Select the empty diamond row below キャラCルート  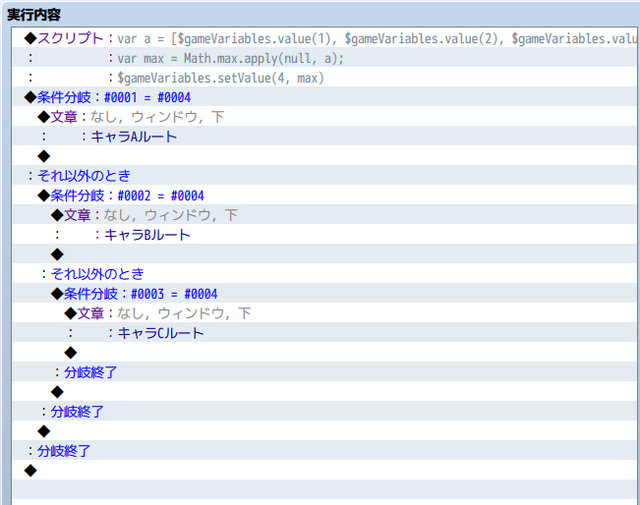coord(324,352)
